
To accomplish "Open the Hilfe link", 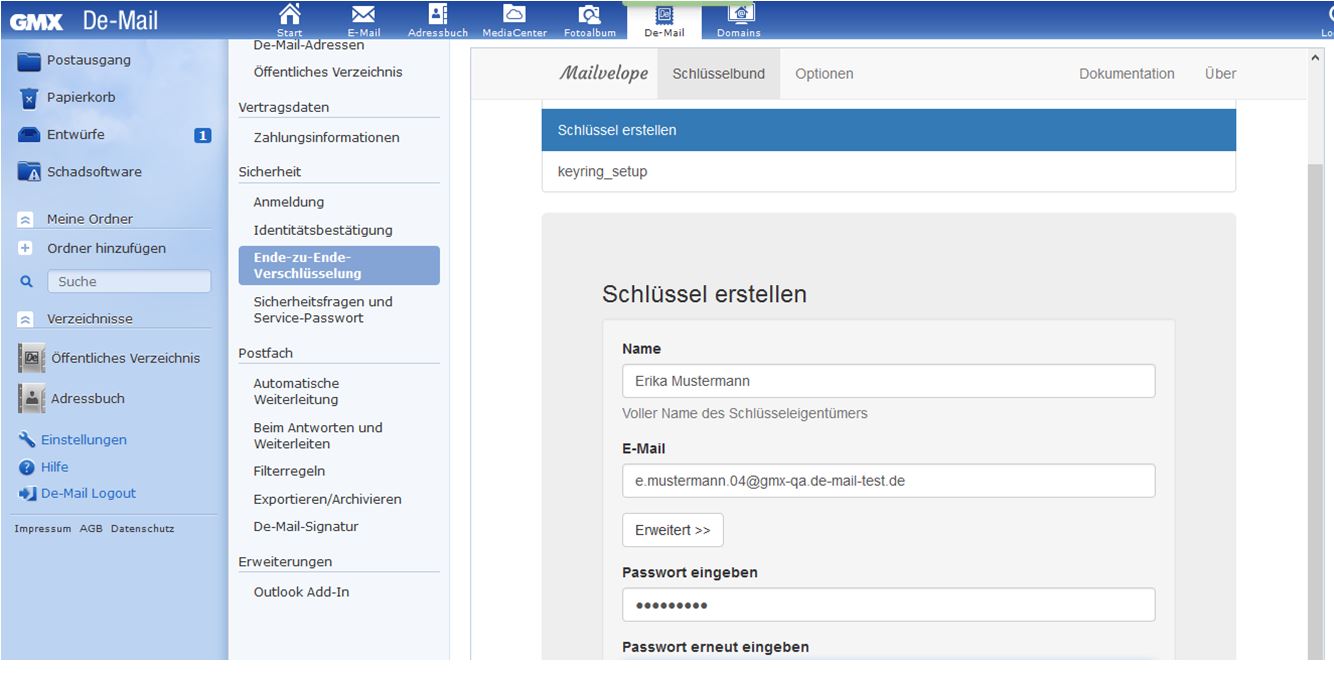I will (x=55, y=467).
